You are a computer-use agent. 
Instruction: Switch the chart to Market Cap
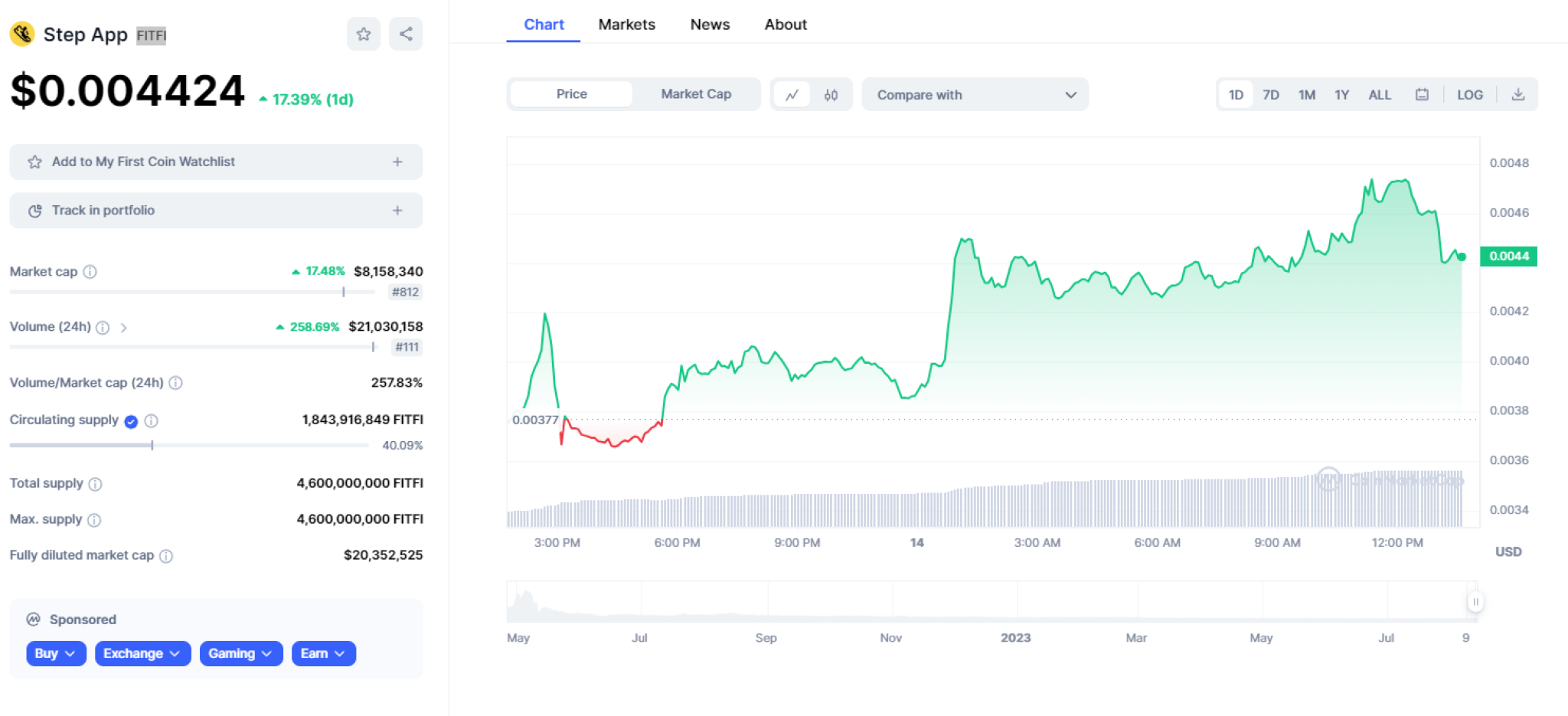(695, 94)
